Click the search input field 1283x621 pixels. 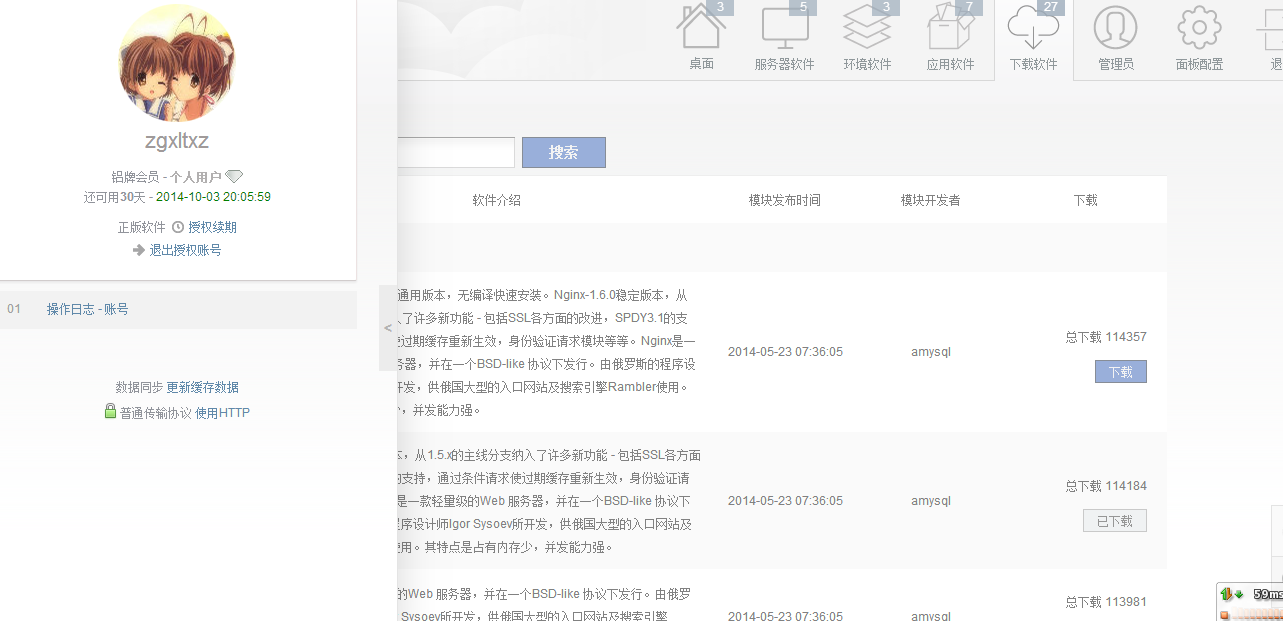(x=455, y=153)
